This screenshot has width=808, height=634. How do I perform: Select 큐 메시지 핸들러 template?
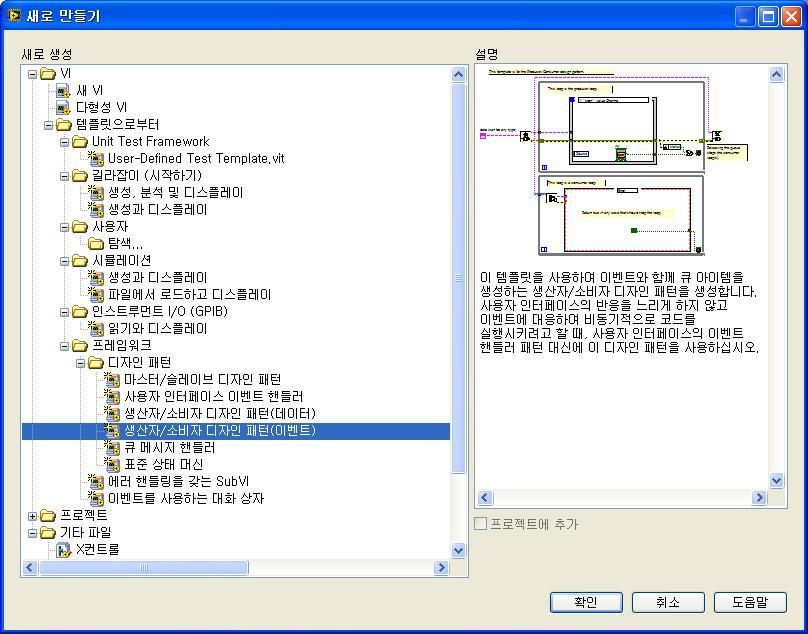pyautogui.click(x=170, y=448)
